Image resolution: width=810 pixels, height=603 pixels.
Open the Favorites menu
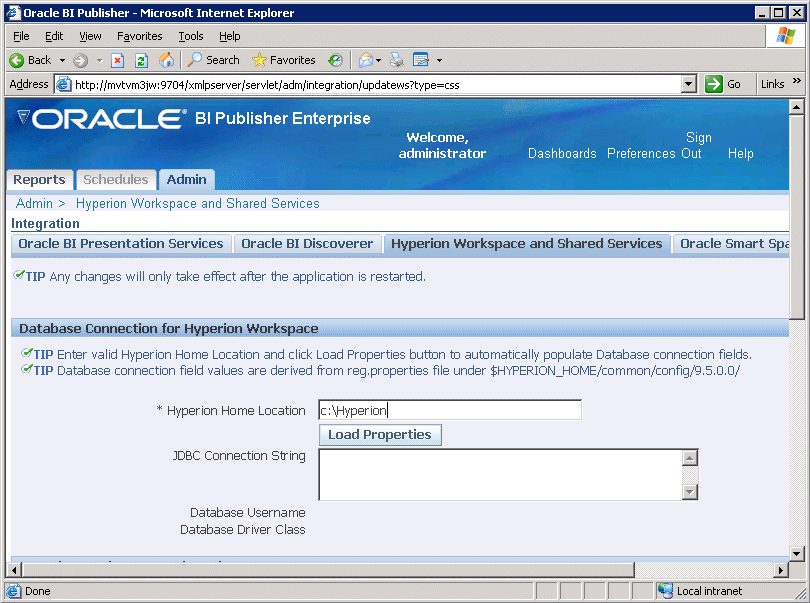(x=139, y=36)
